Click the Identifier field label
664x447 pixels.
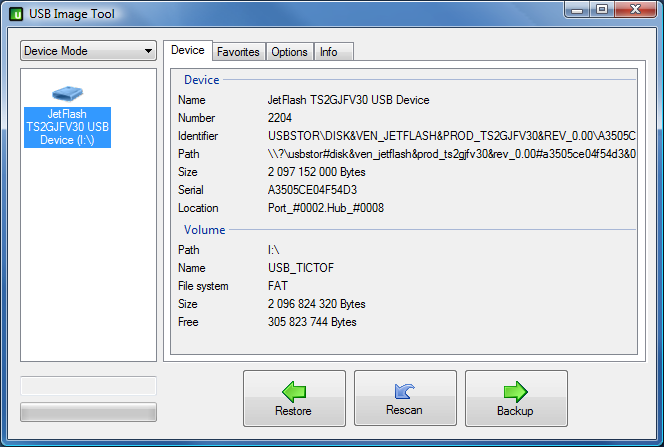pos(198,136)
